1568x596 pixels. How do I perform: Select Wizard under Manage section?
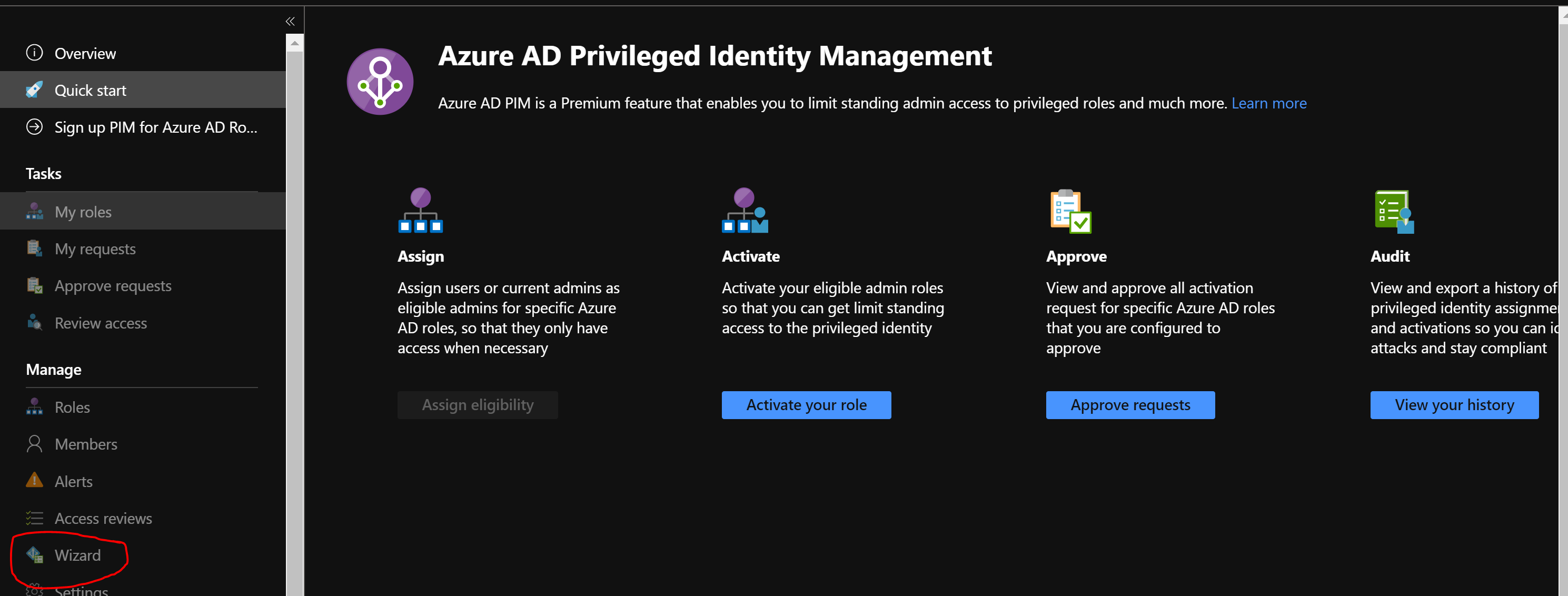coord(77,555)
